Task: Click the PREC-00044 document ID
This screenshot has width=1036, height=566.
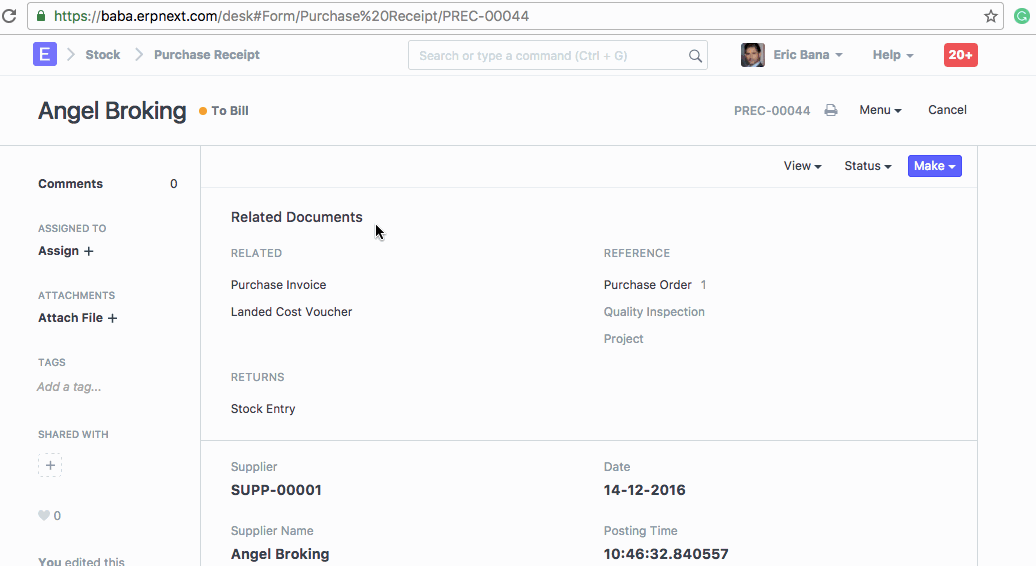Action: (x=772, y=111)
